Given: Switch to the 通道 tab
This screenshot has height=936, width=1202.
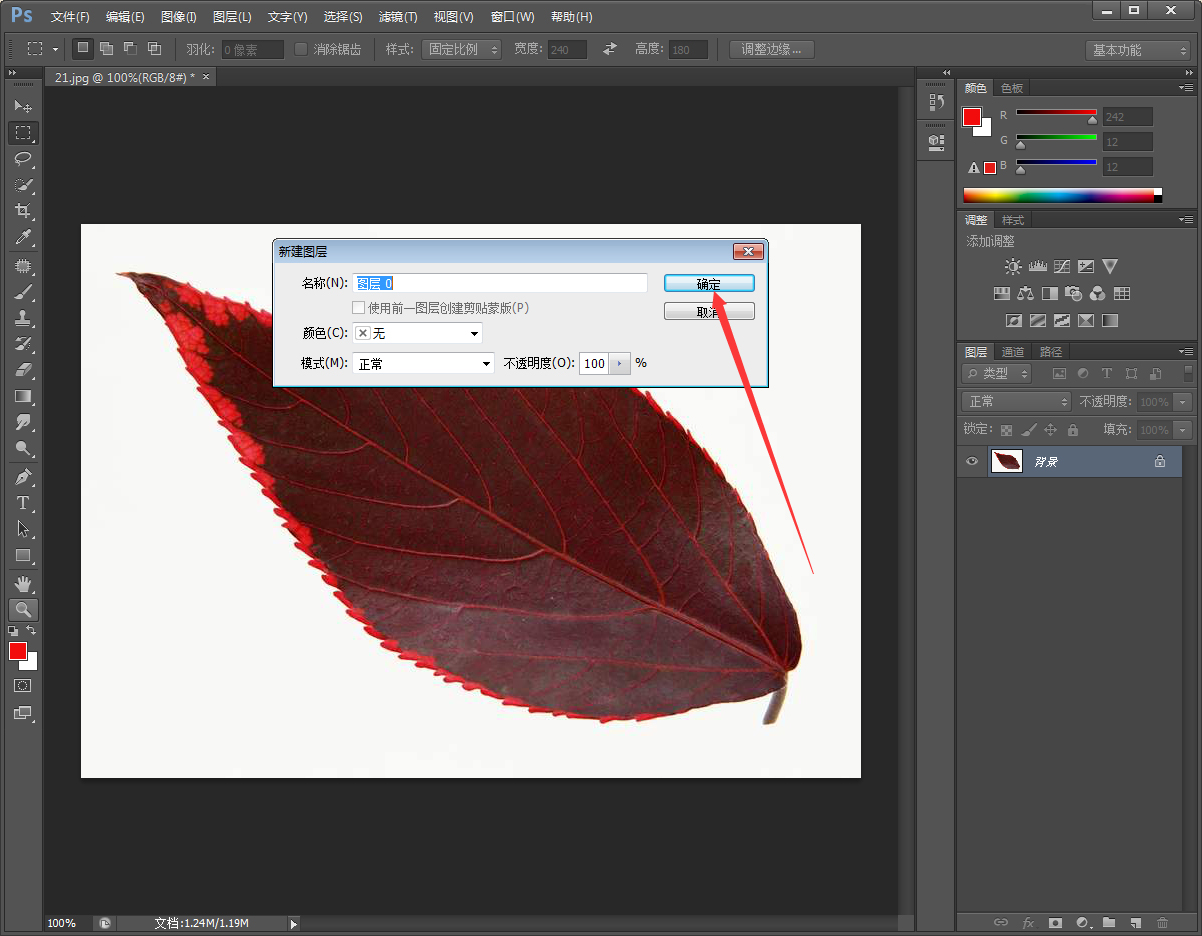Looking at the screenshot, I should pos(1013,352).
